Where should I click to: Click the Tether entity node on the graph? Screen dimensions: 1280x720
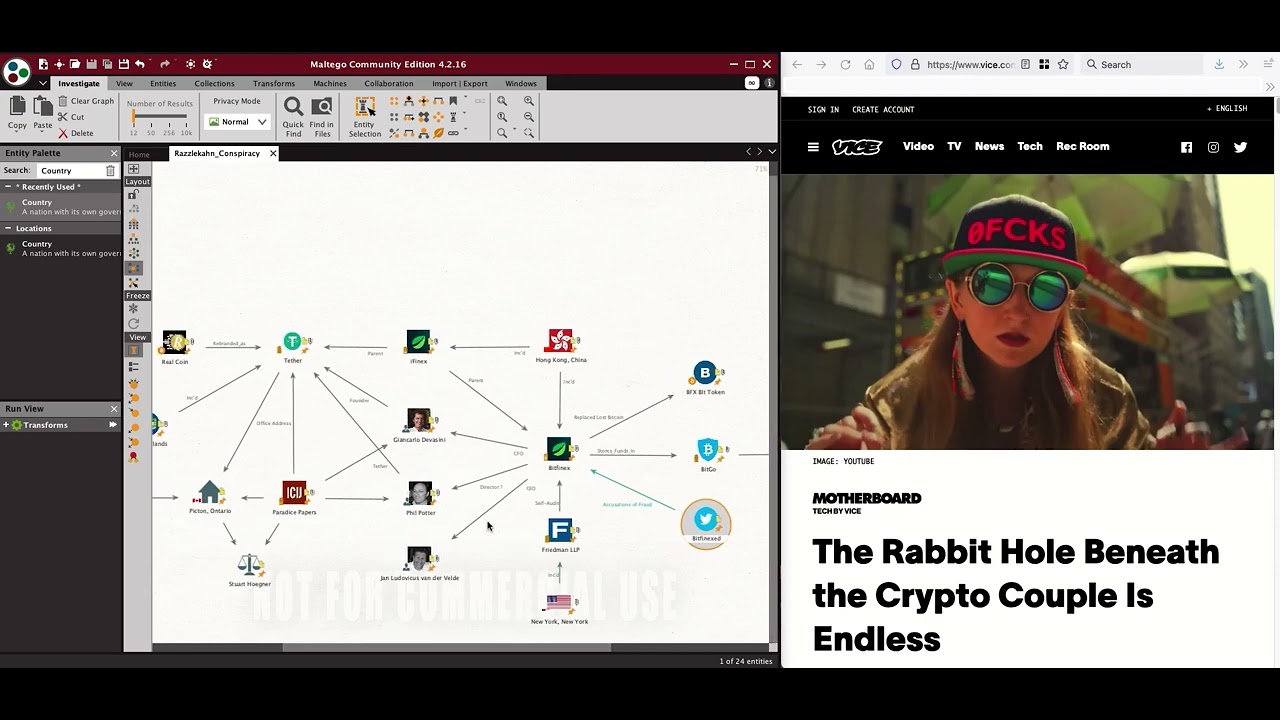pyautogui.click(x=292, y=343)
